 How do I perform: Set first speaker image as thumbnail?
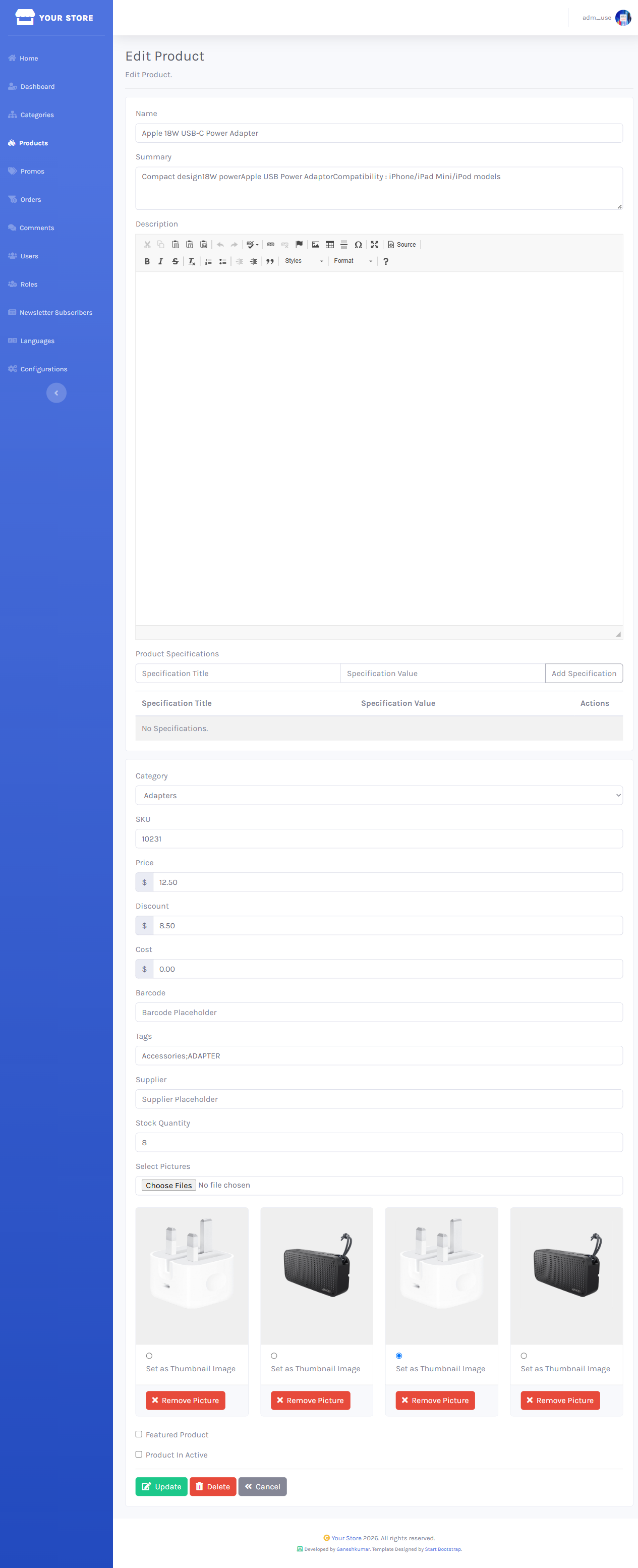click(x=274, y=1356)
